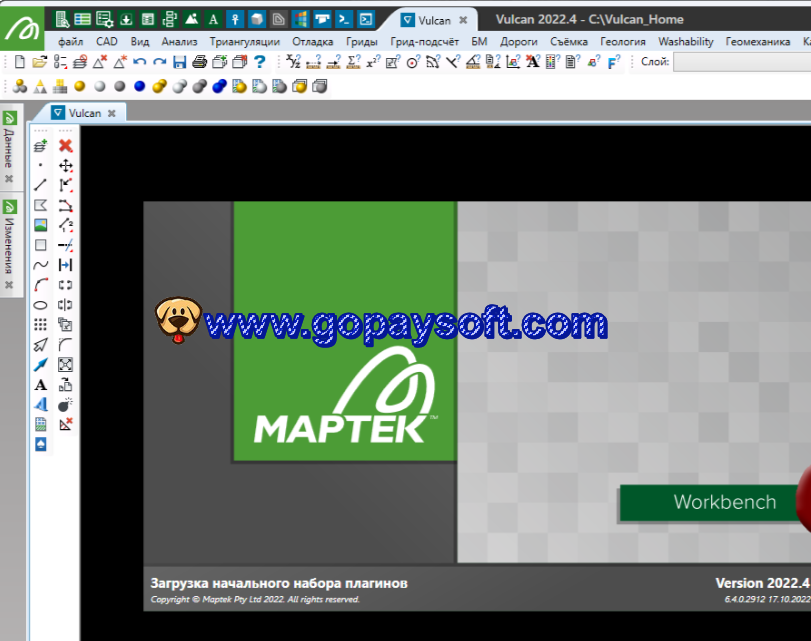Select the blue Arrow tool
The height and width of the screenshot is (641, 811).
coord(40,365)
